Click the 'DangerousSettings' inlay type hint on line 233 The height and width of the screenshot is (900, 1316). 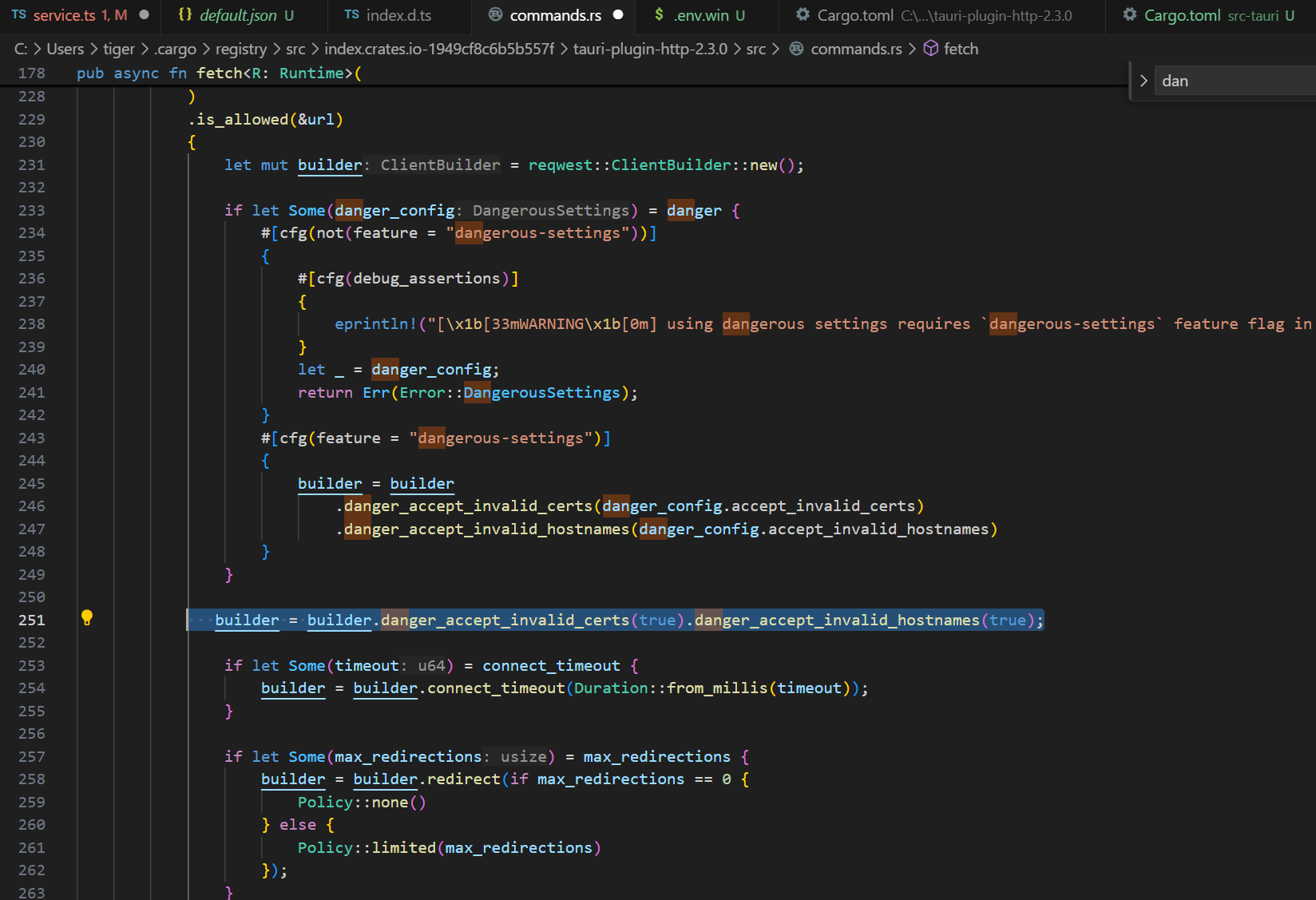551,210
